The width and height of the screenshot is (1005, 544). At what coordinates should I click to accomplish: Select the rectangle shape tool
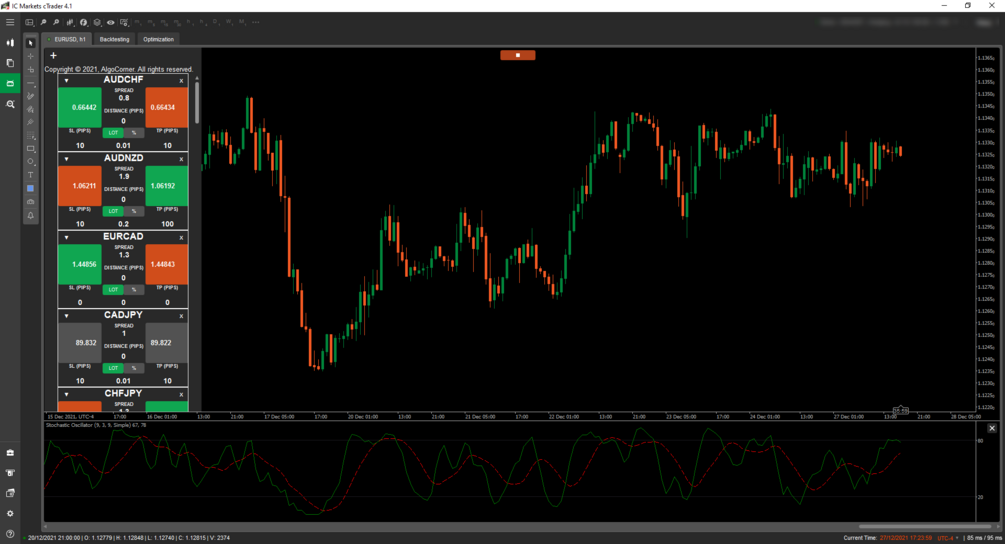coord(30,149)
